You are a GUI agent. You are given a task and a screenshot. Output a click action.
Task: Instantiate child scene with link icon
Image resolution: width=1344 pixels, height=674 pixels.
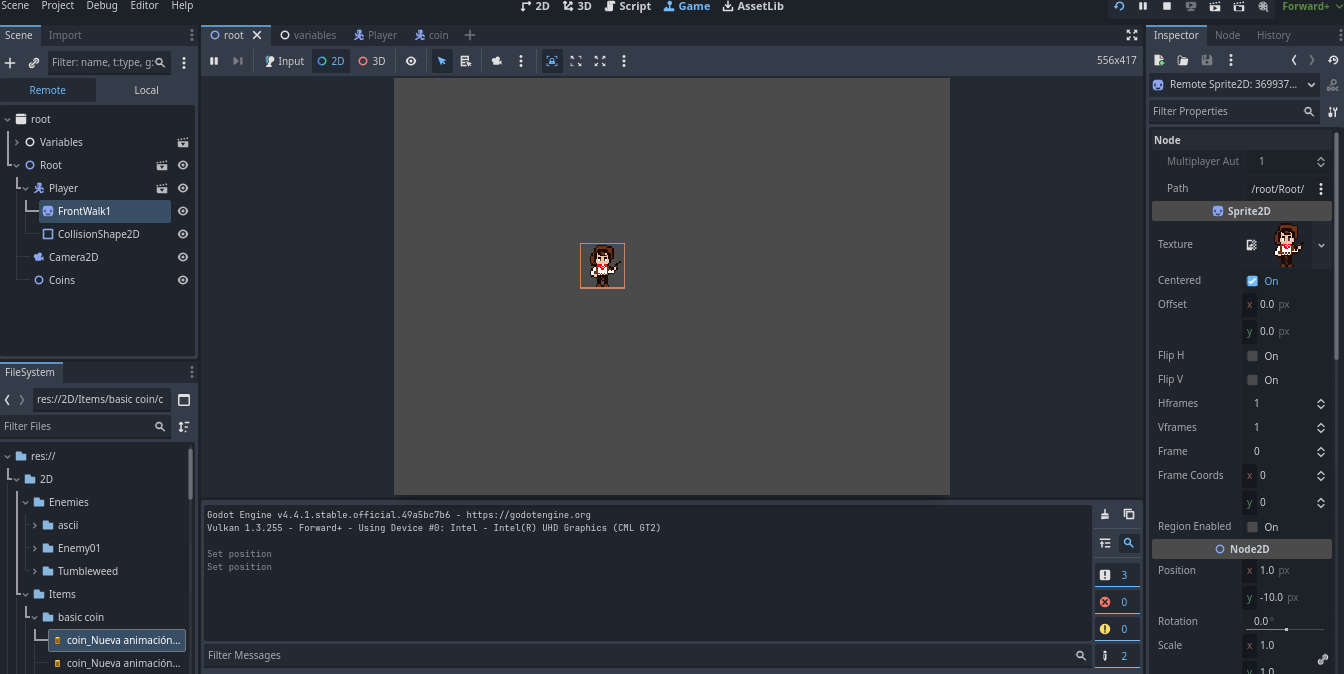click(x=34, y=63)
